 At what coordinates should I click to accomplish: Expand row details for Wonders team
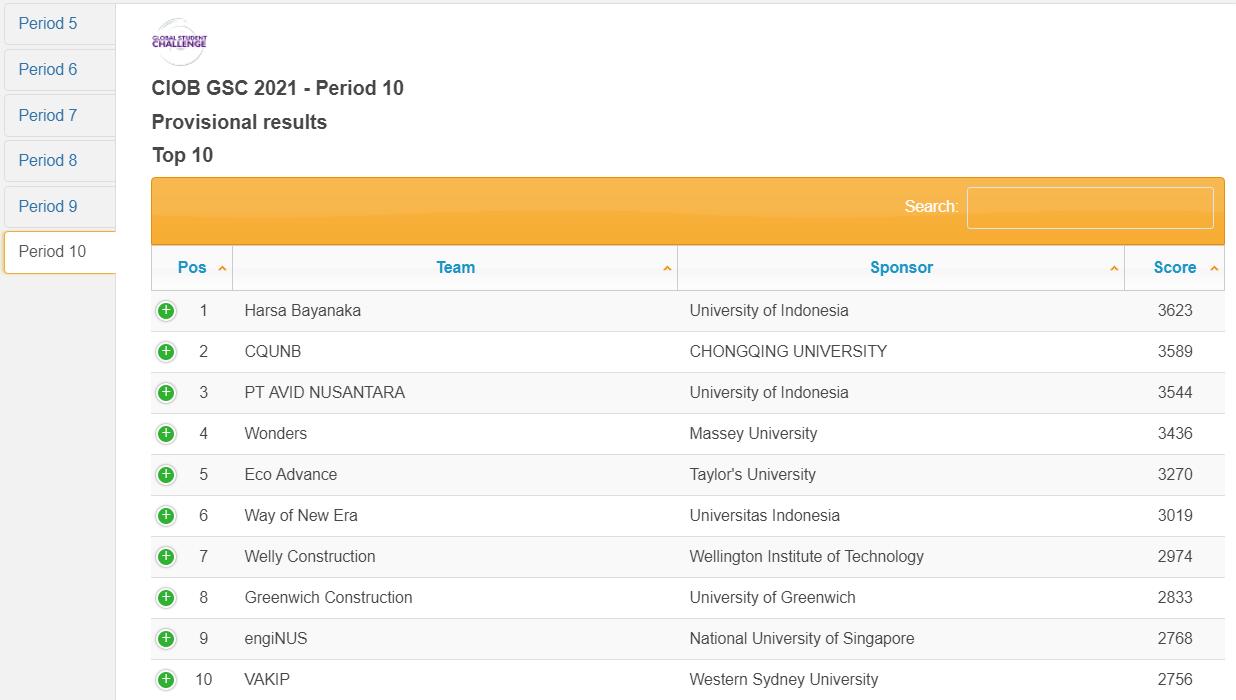point(166,434)
